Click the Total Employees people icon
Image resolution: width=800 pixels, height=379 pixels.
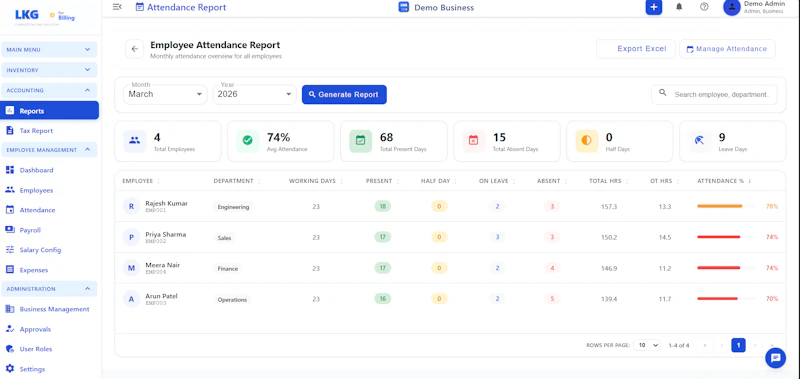click(135, 141)
